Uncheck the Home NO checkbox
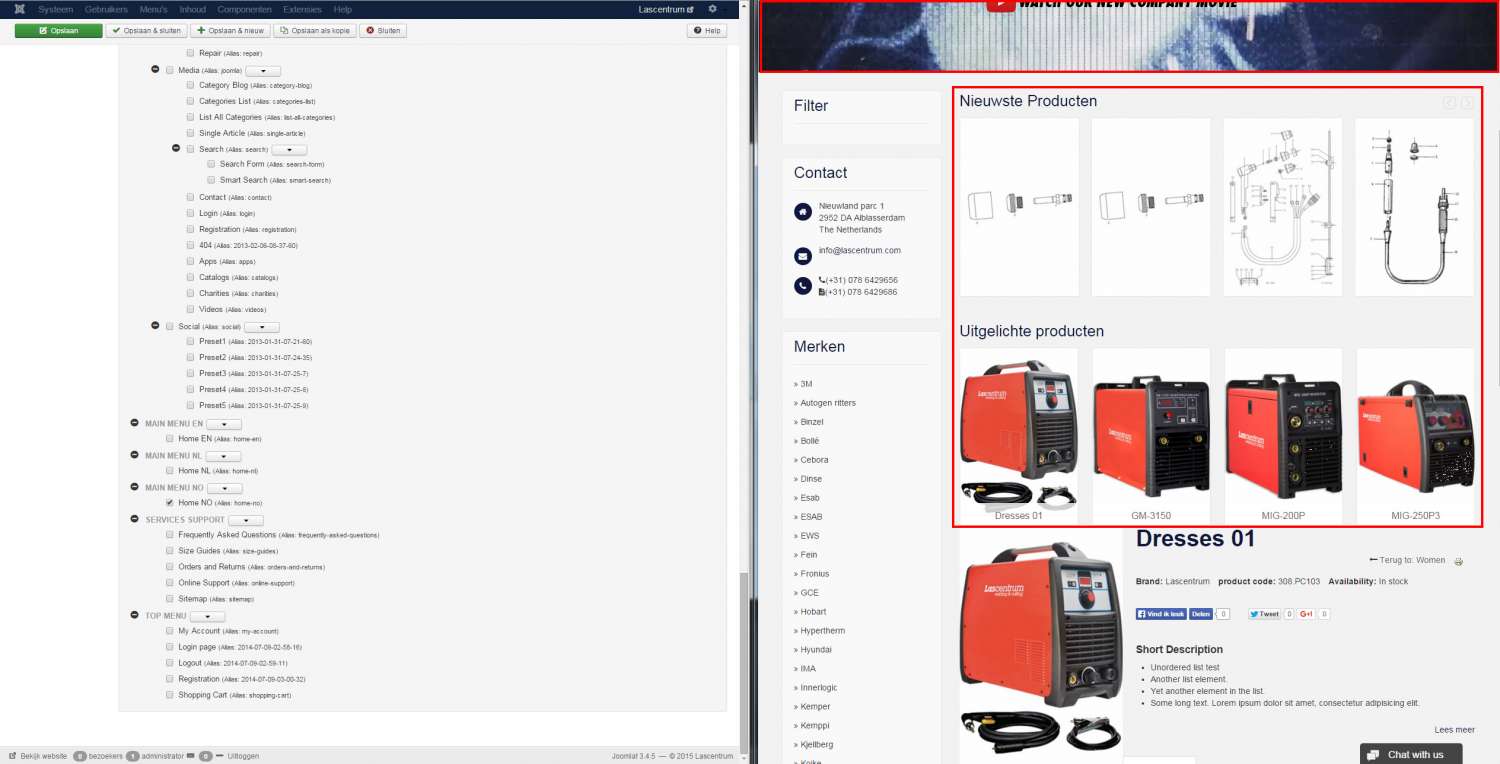 (x=170, y=503)
